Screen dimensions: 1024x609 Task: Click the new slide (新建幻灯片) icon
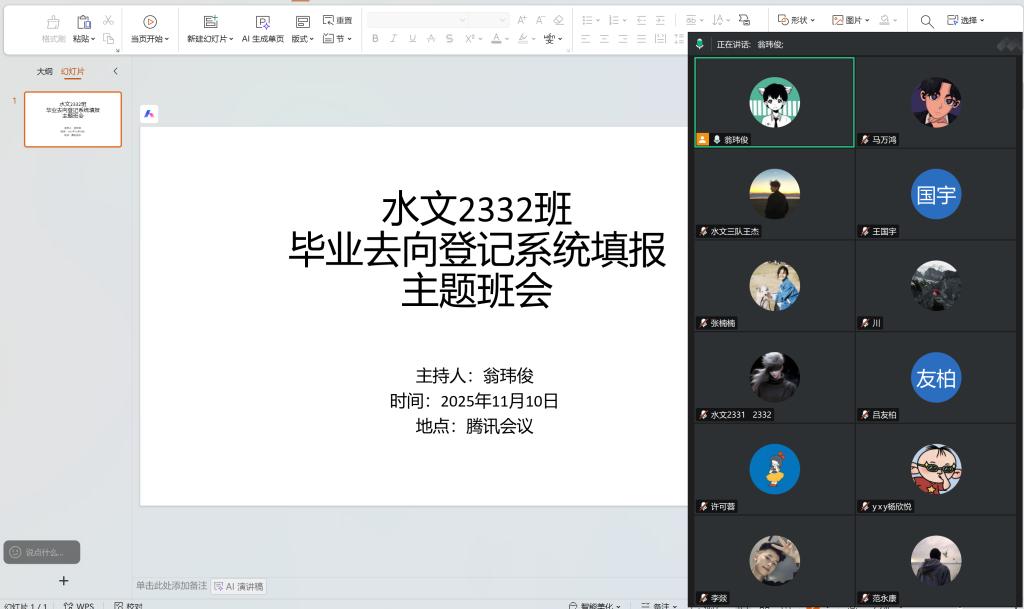pos(210,22)
